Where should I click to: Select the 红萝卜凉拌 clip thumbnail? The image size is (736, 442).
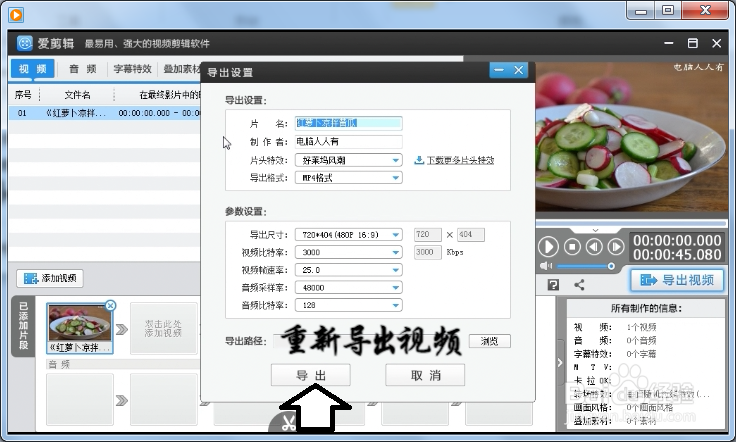pos(80,328)
